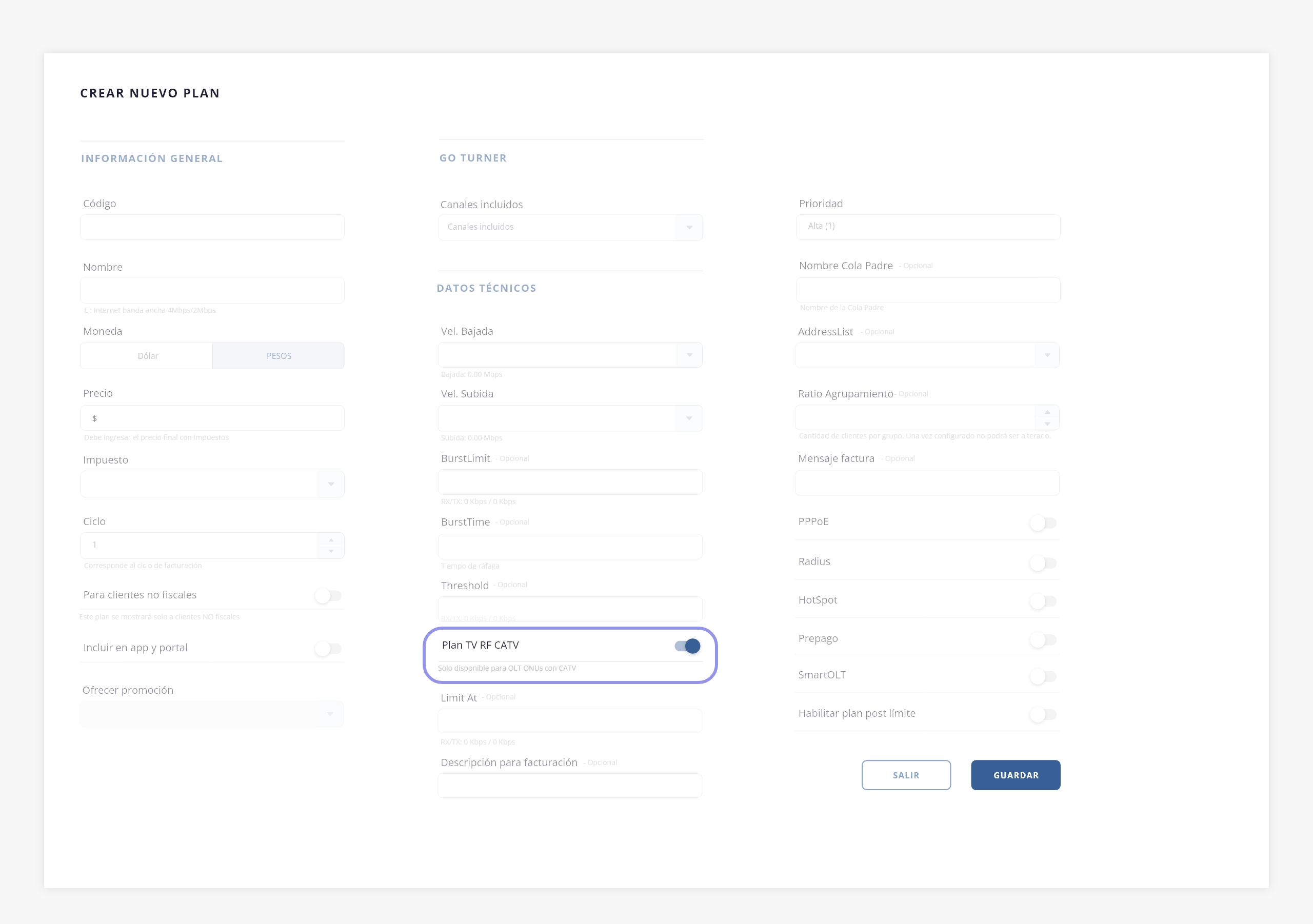The height and width of the screenshot is (924, 1313).
Task: Increase the Ciclo value with up arrow
Action: click(330, 540)
